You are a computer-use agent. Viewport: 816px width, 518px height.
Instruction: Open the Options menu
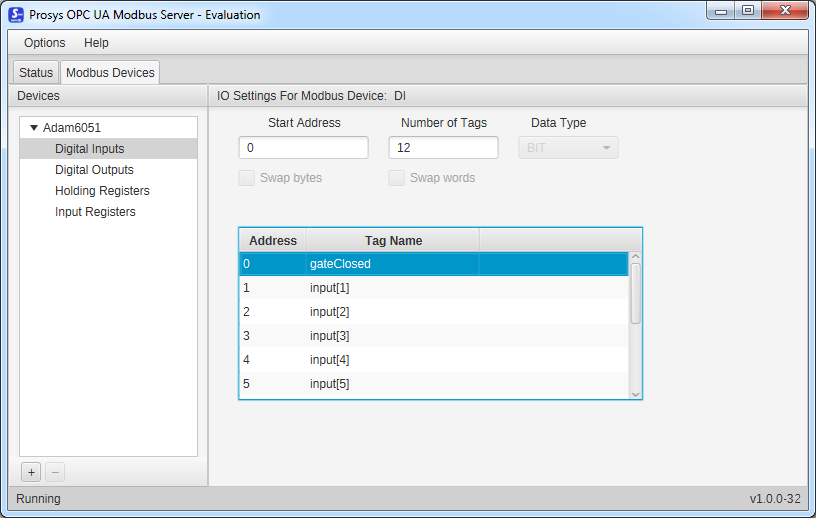(45, 43)
